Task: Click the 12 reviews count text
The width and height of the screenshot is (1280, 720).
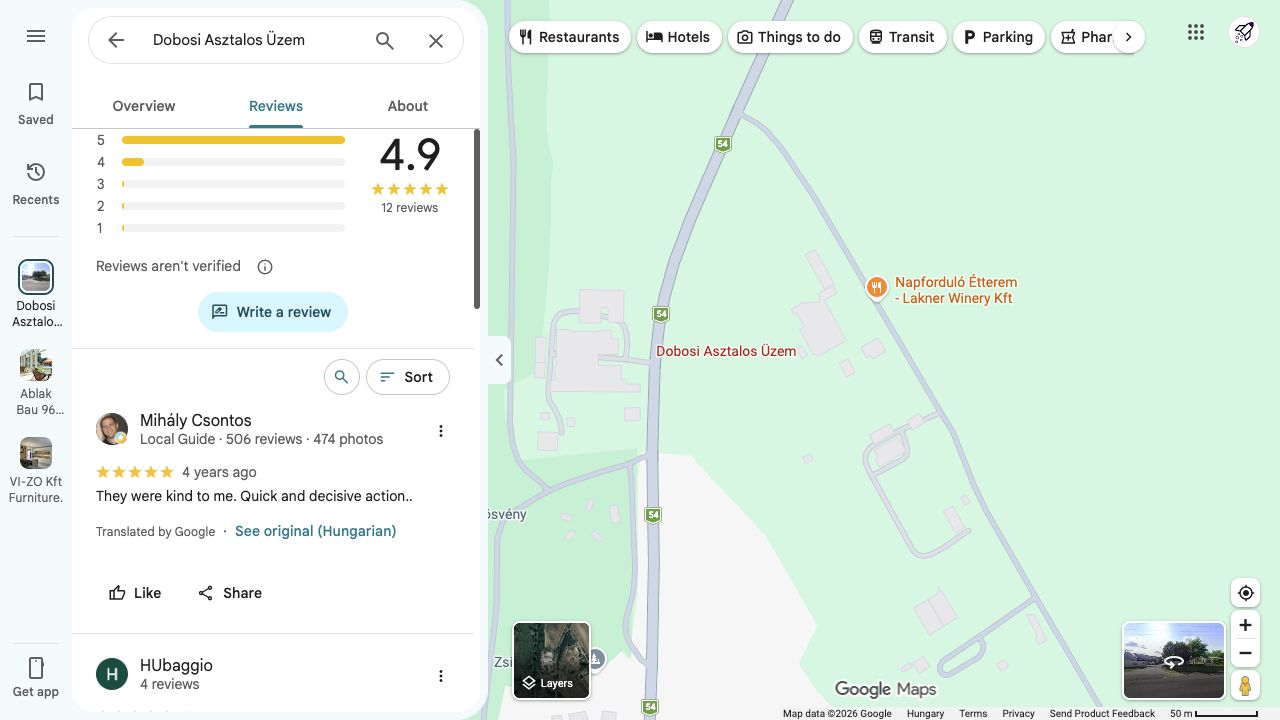Action: click(x=410, y=208)
